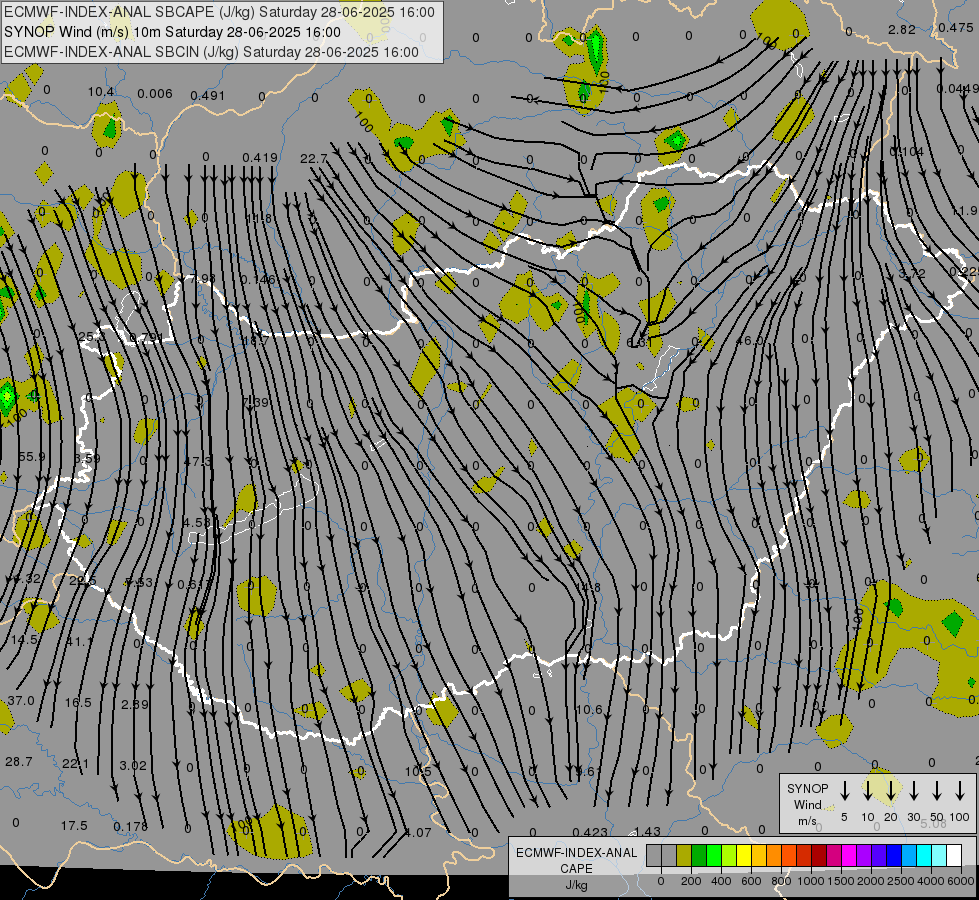979x900 pixels.
Task: Click the map value 0.419
Action: coord(260,157)
